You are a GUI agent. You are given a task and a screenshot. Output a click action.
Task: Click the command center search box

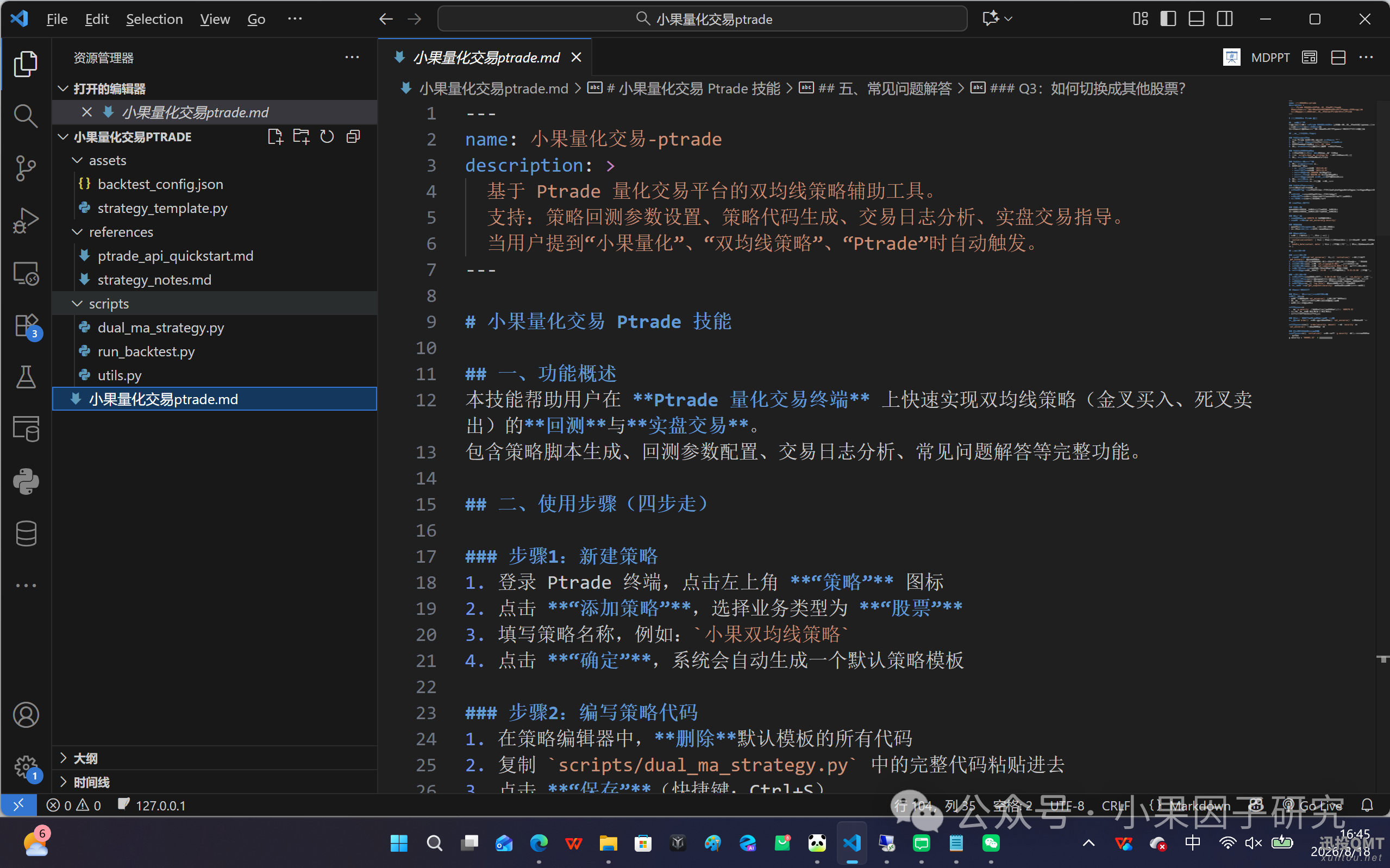click(702, 19)
